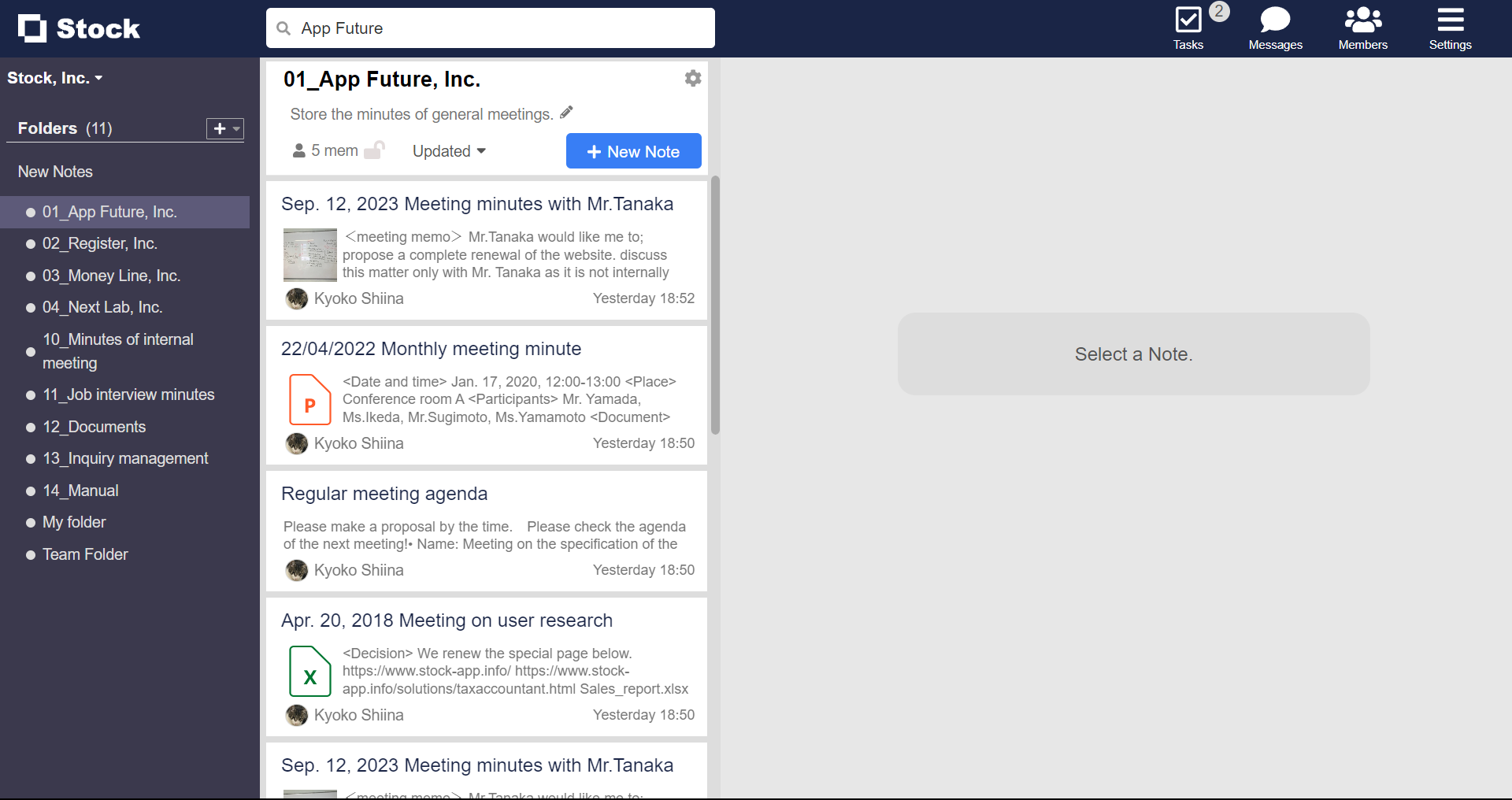Select the 02_Register, Inc. folder

pyautogui.click(x=99, y=243)
